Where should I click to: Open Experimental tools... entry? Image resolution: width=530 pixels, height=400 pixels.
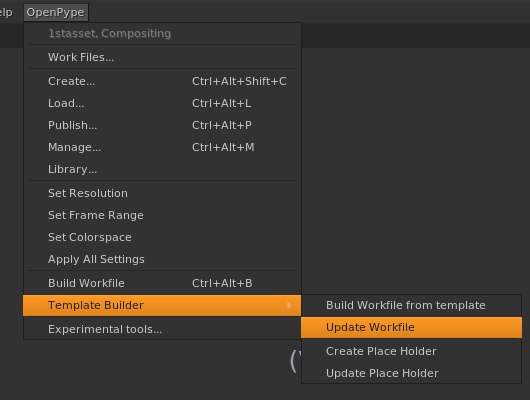162,329
